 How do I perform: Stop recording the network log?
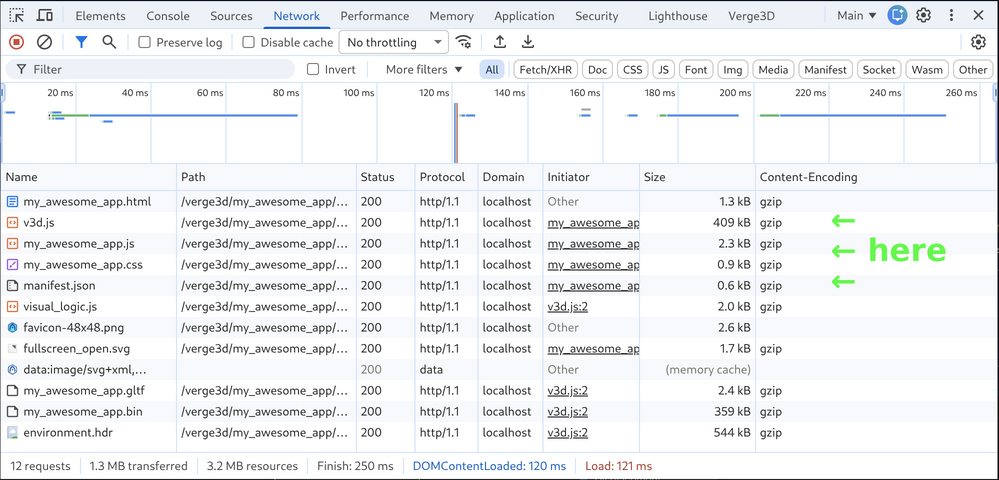pos(17,42)
